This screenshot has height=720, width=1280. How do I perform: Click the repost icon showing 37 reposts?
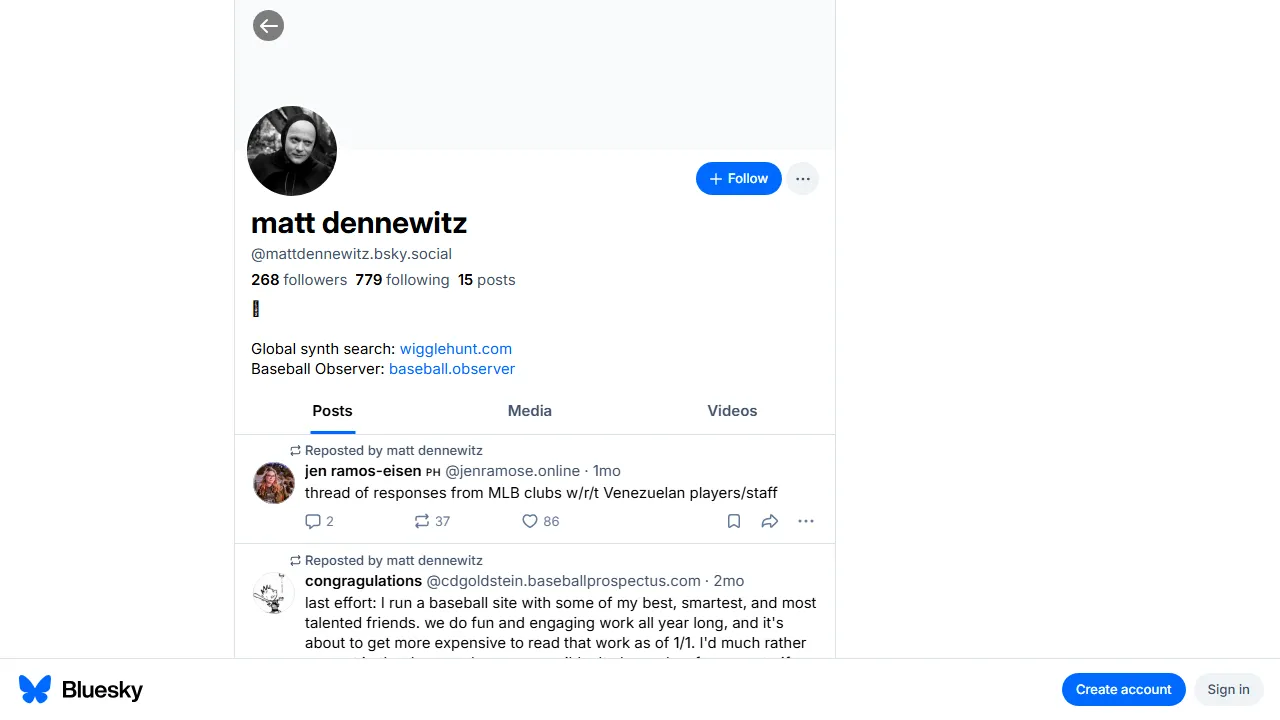tap(422, 521)
